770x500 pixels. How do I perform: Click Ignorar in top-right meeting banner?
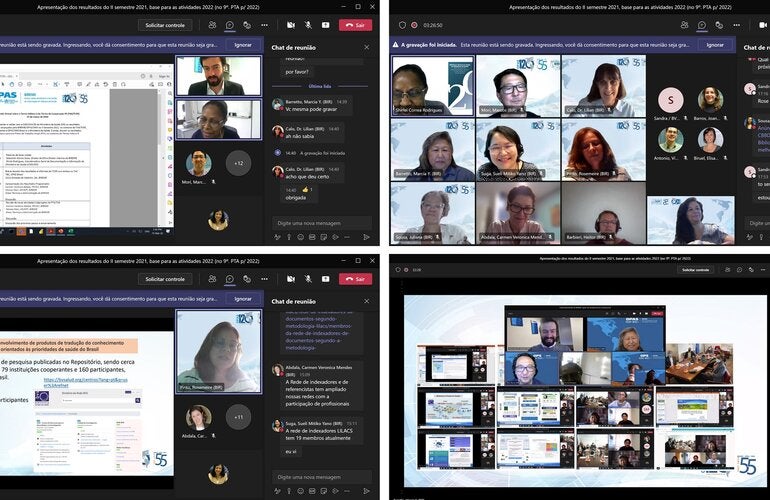(714, 45)
